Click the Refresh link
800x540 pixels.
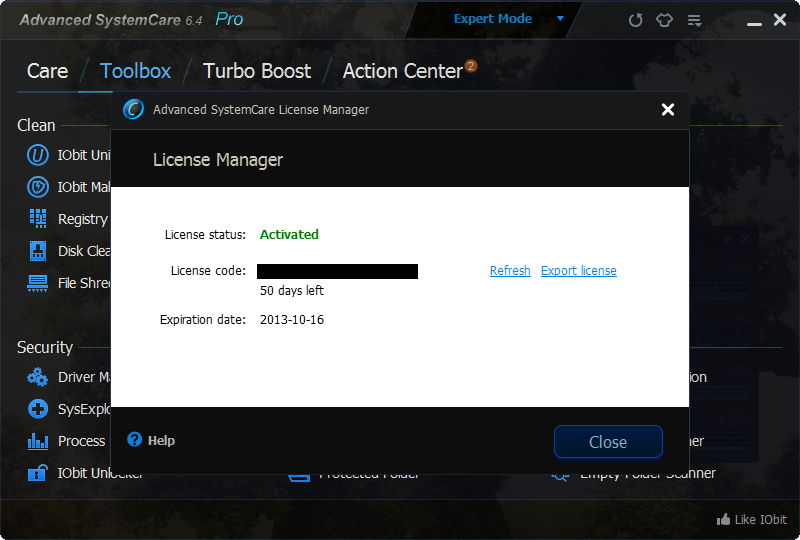(x=510, y=271)
